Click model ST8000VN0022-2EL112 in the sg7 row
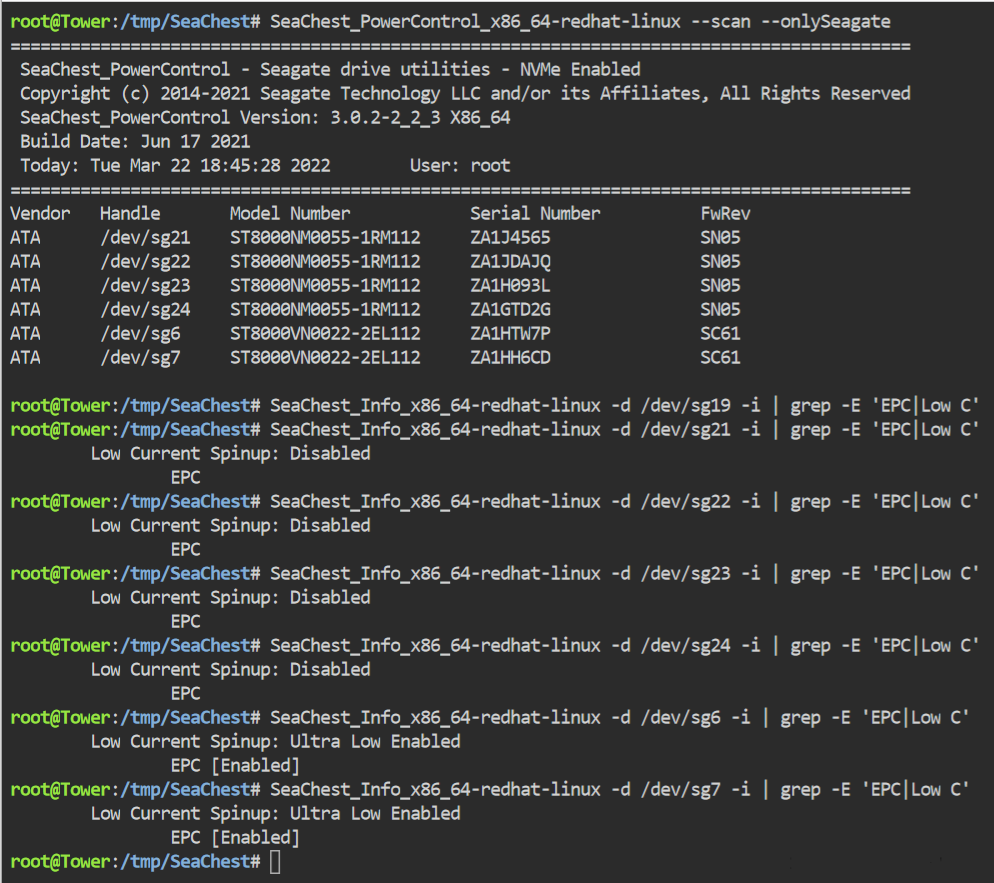The width and height of the screenshot is (994, 883). (325, 358)
